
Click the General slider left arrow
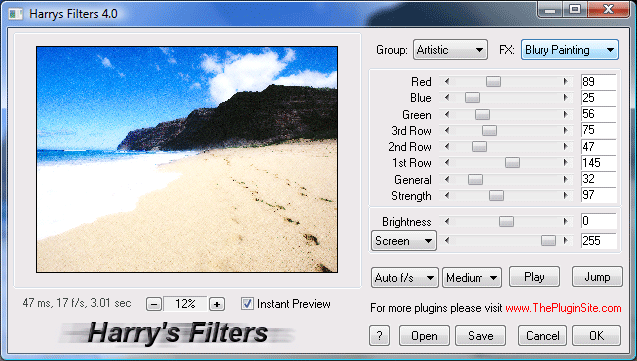click(x=447, y=179)
